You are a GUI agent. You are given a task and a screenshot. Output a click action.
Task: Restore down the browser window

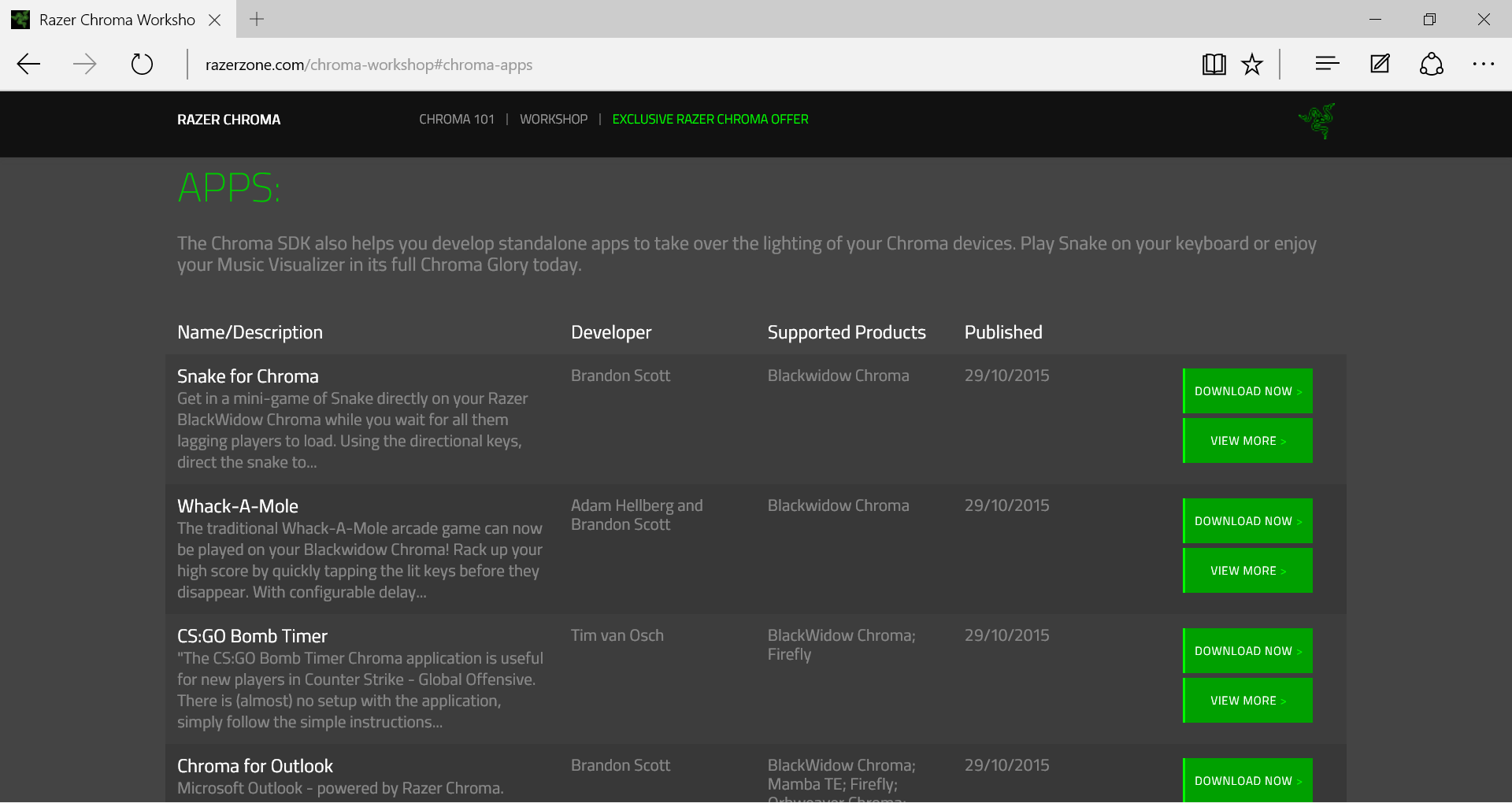1429,20
